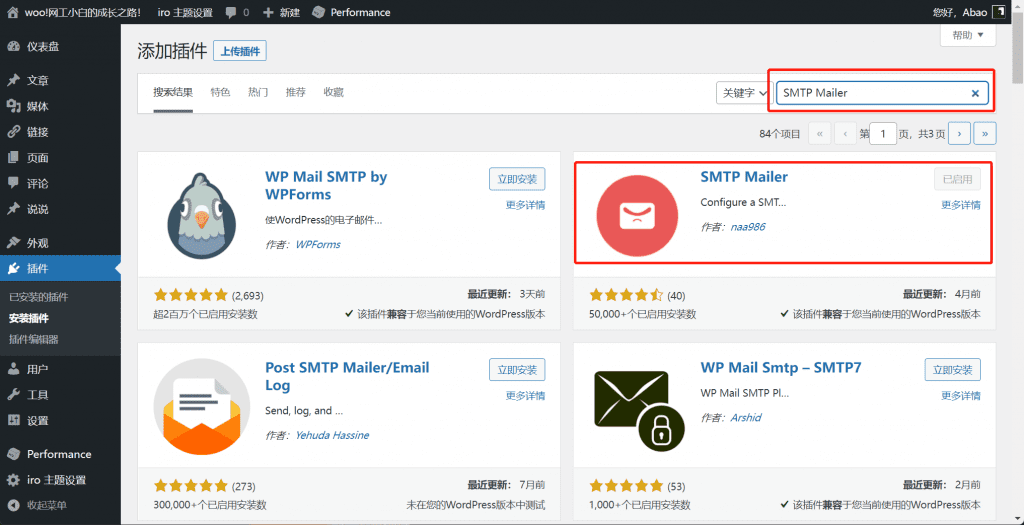Open the Media (媒体) library icon
The height and width of the screenshot is (525, 1024).
(x=13, y=106)
